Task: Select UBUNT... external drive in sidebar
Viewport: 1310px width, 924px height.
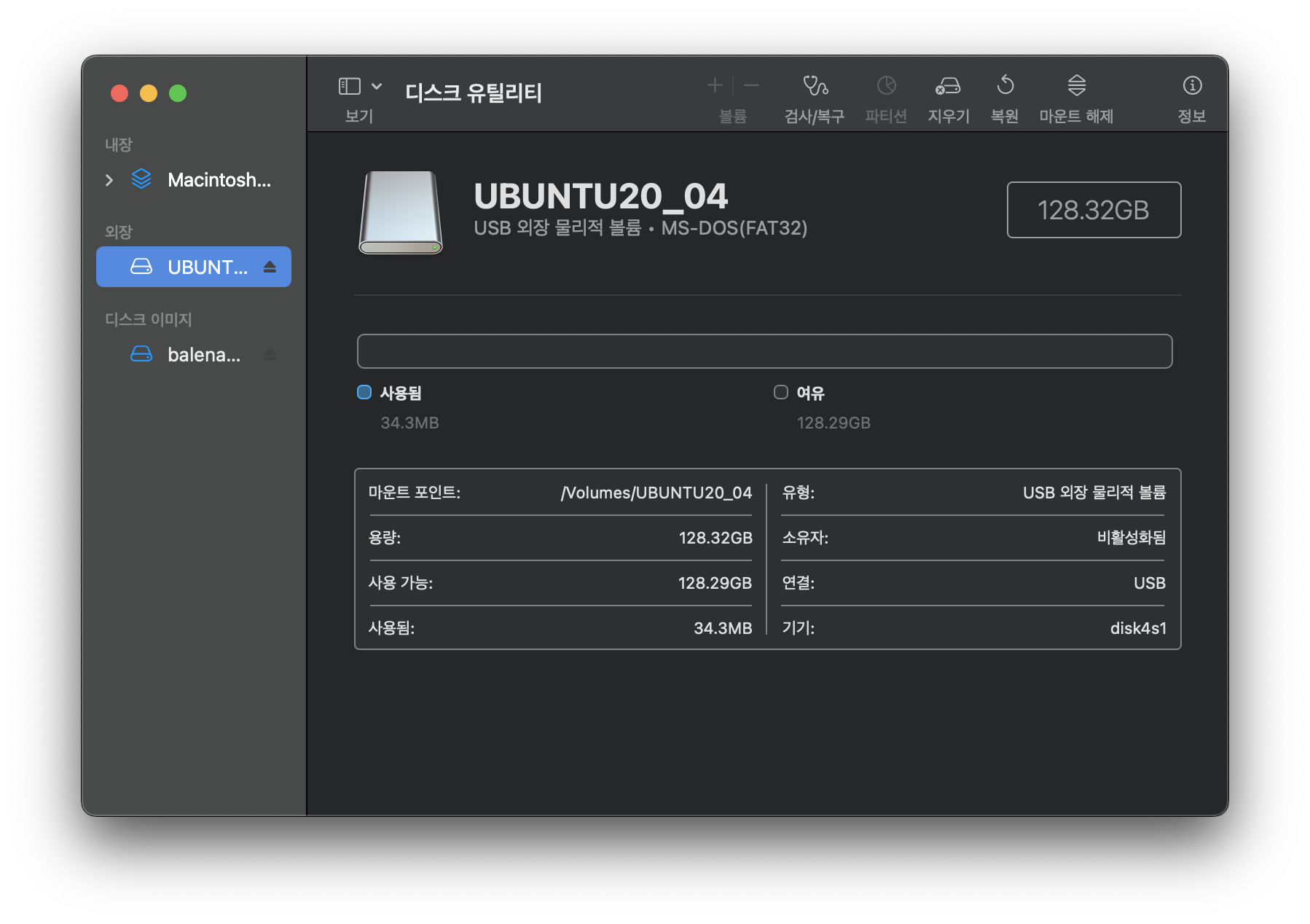Action: pyautogui.click(x=194, y=267)
